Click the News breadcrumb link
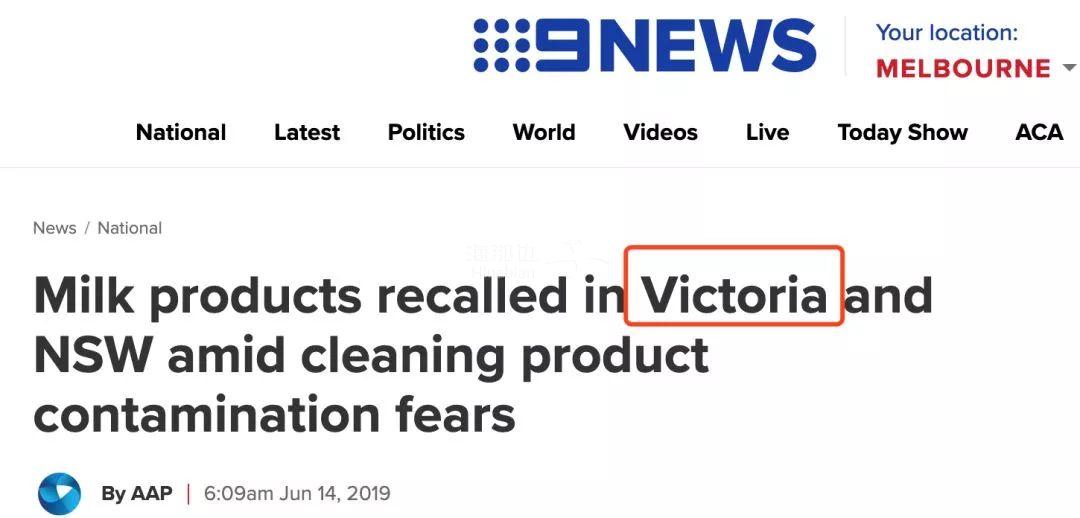The height and width of the screenshot is (518, 1080). tap(54, 228)
